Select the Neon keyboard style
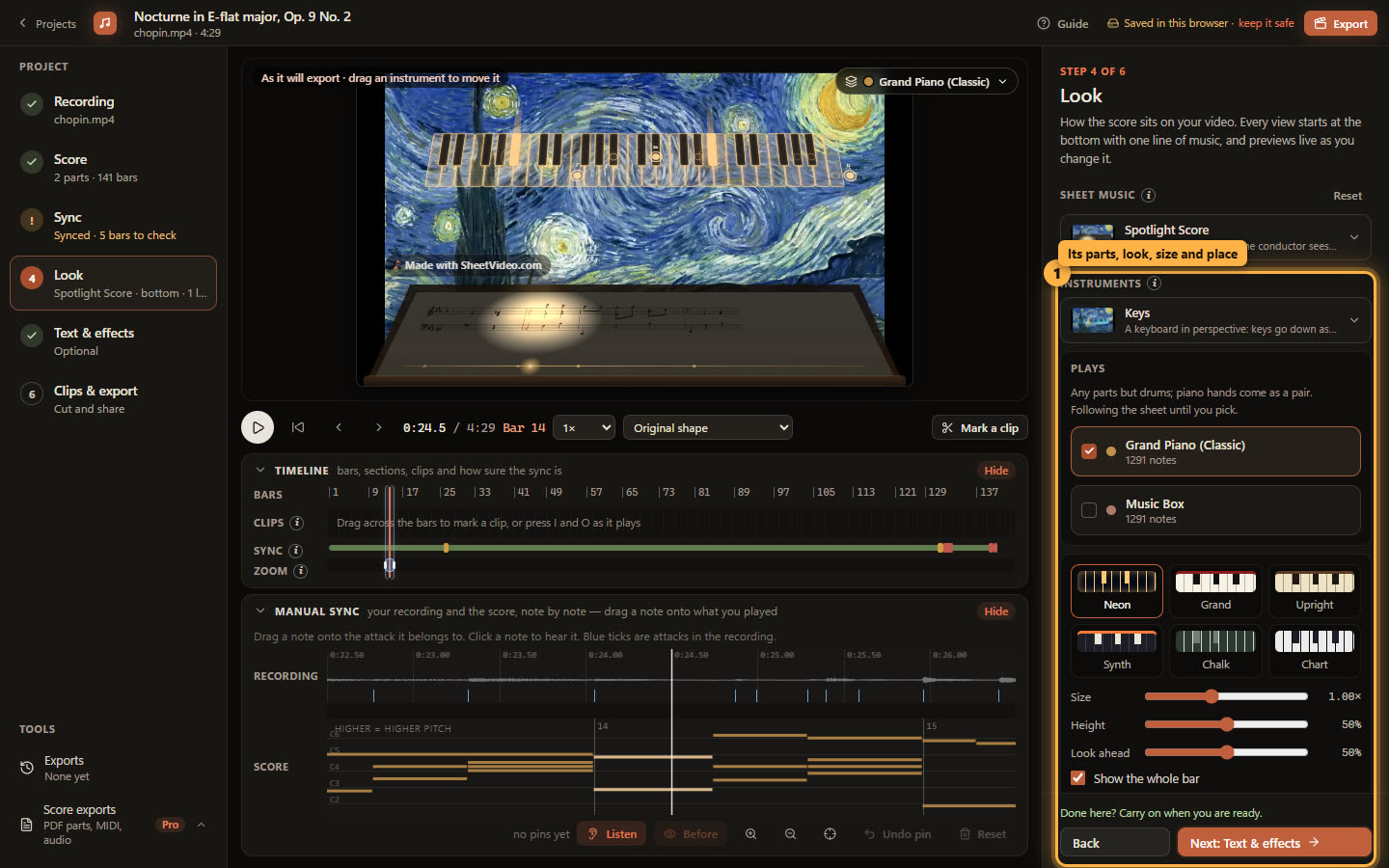The height and width of the screenshot is (868, 1389). pos(1117,591)
